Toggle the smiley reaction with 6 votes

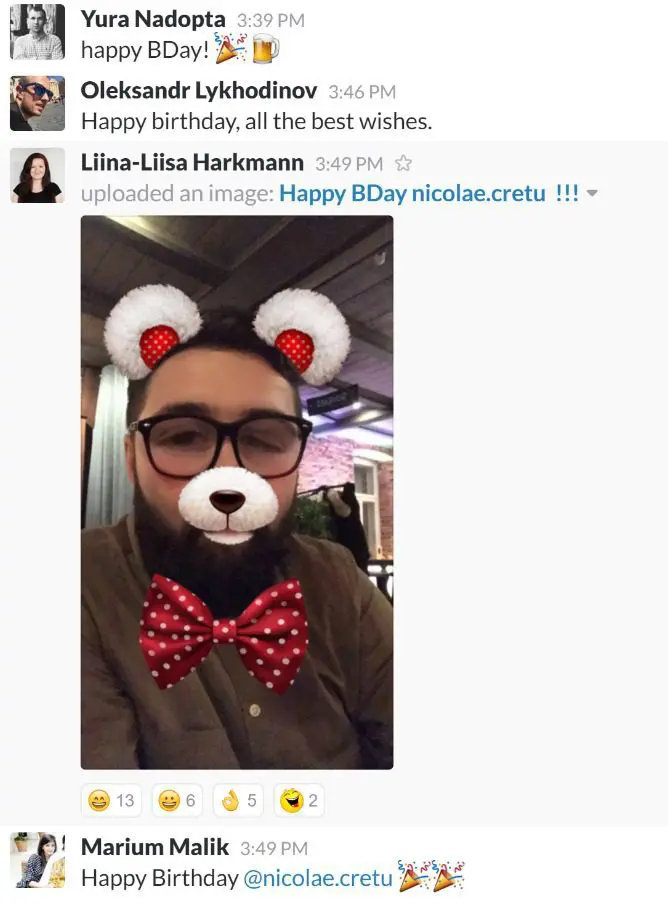pos(177,800)
